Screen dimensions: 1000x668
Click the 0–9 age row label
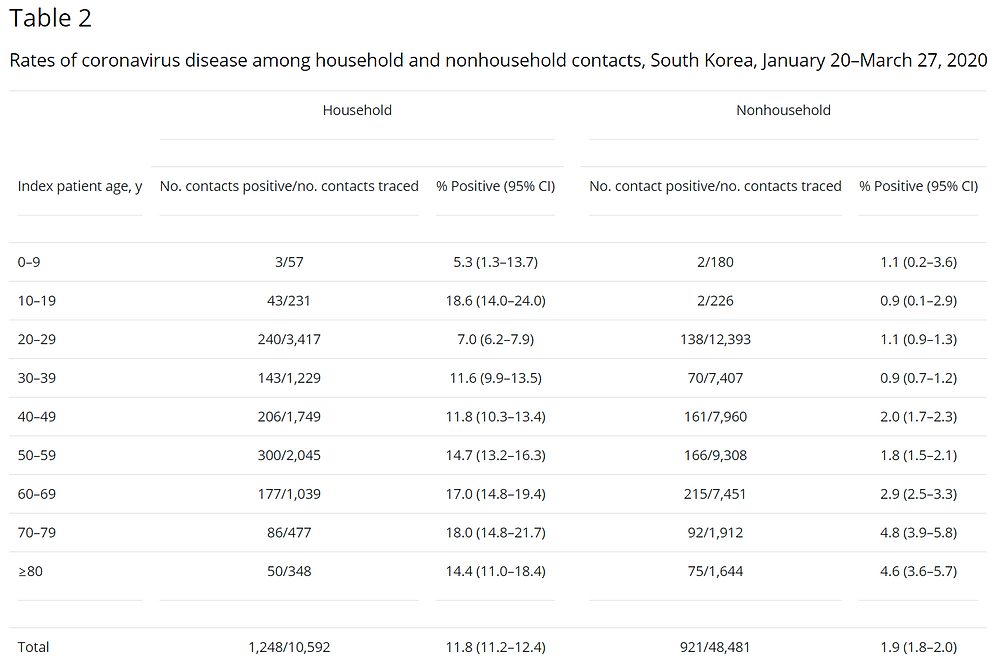tap(29, 262)
